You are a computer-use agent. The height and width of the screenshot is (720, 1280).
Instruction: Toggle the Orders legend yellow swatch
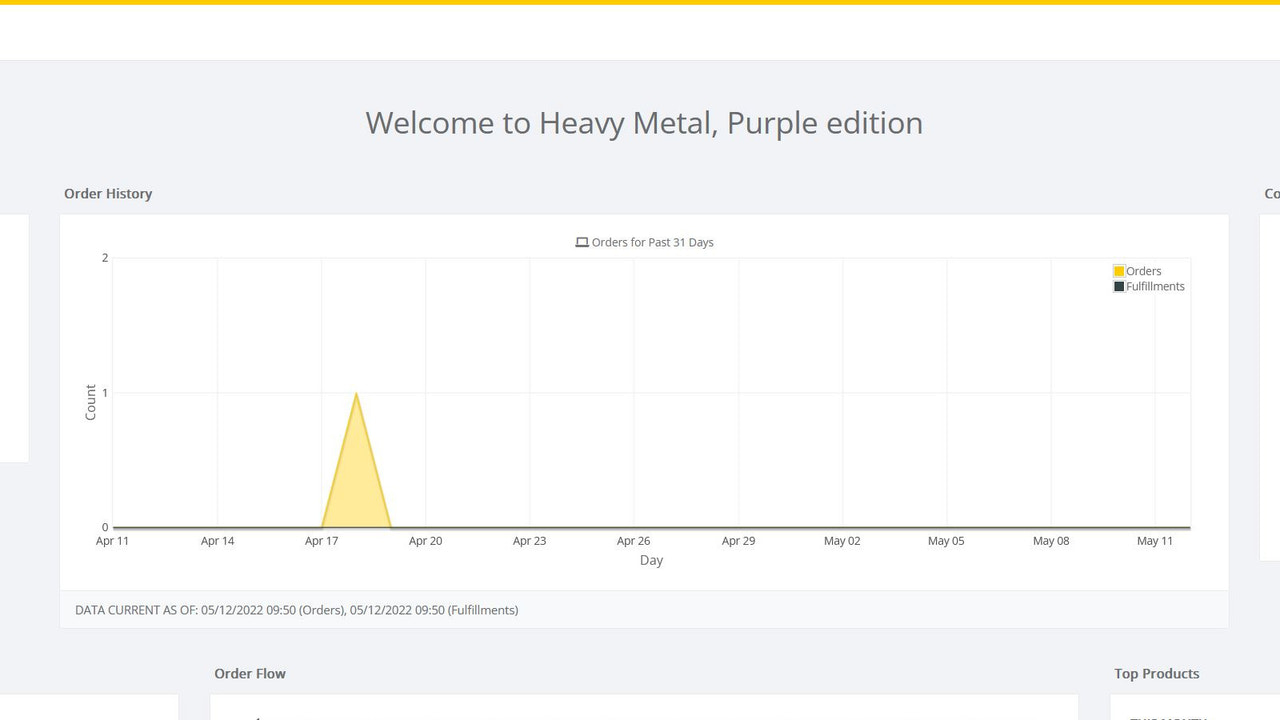click(x=1119, y=271)
